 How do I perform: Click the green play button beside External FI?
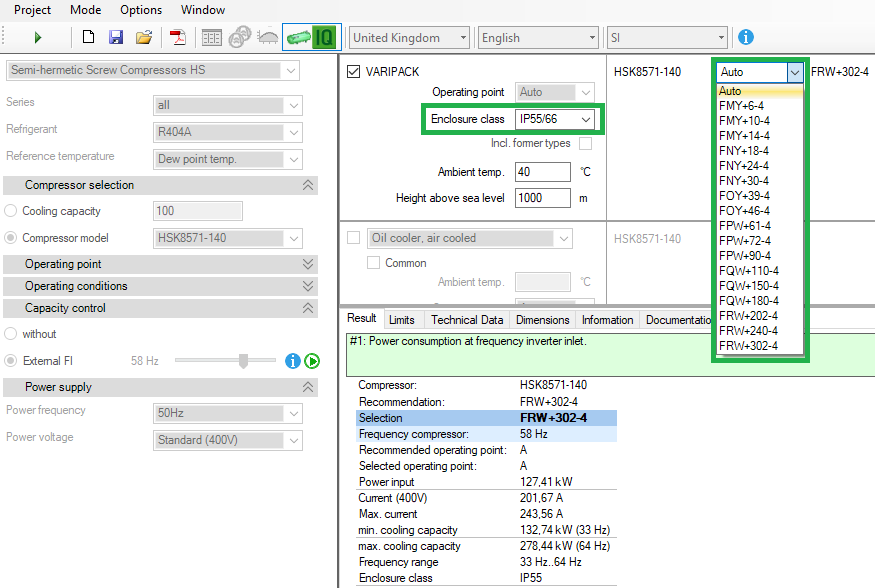312,361
